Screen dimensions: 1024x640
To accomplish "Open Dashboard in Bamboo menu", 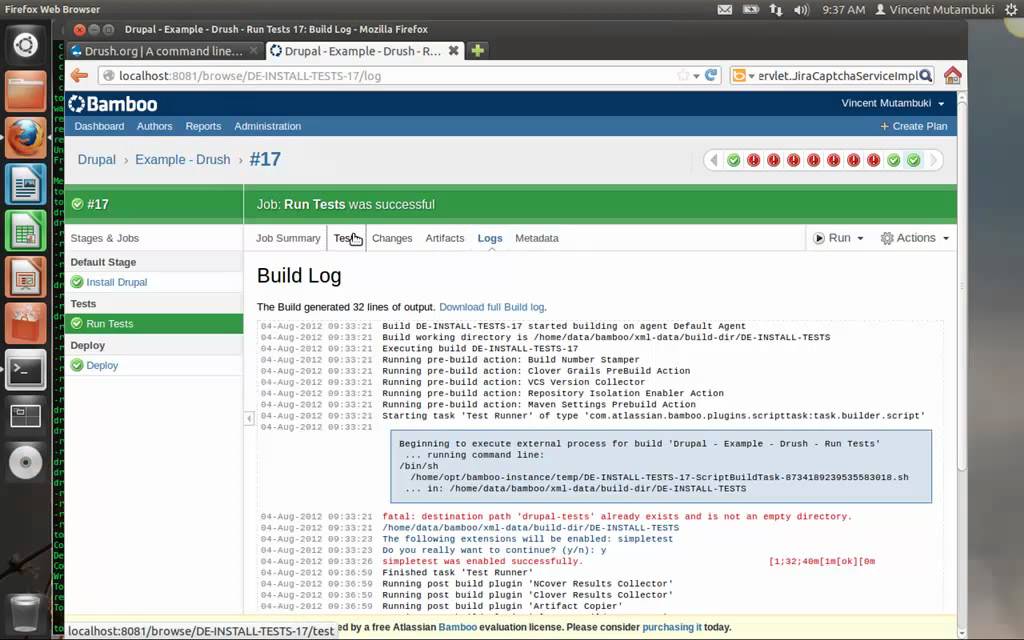I will [x=99, y=126].
